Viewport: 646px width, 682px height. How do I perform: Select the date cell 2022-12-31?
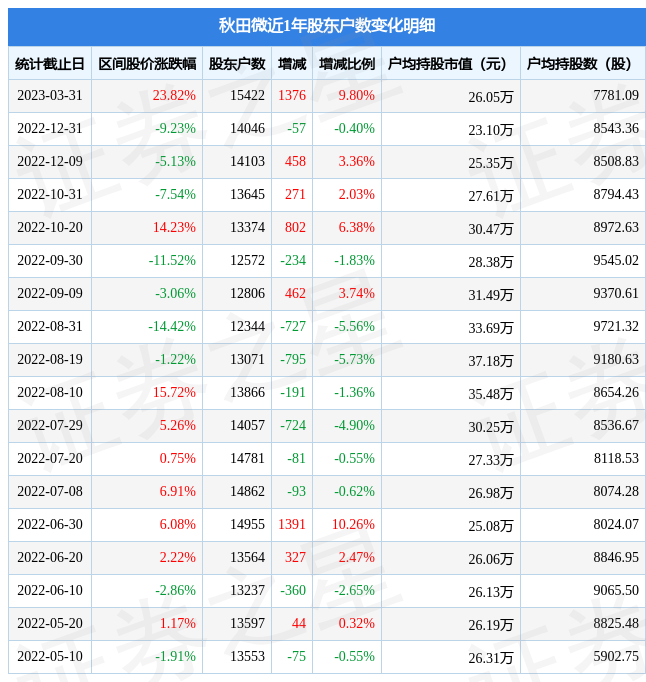pyautogui.click(x=50, y=128)
